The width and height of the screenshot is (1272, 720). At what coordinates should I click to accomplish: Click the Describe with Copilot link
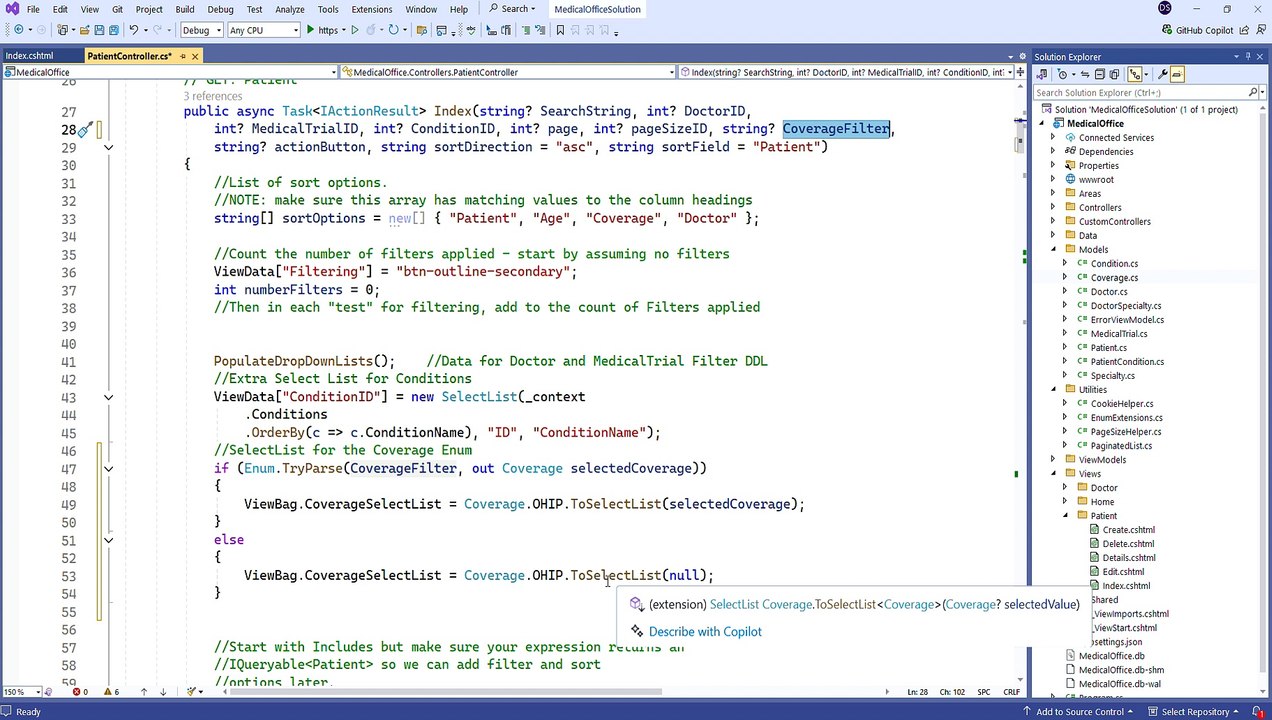point(705,631)
